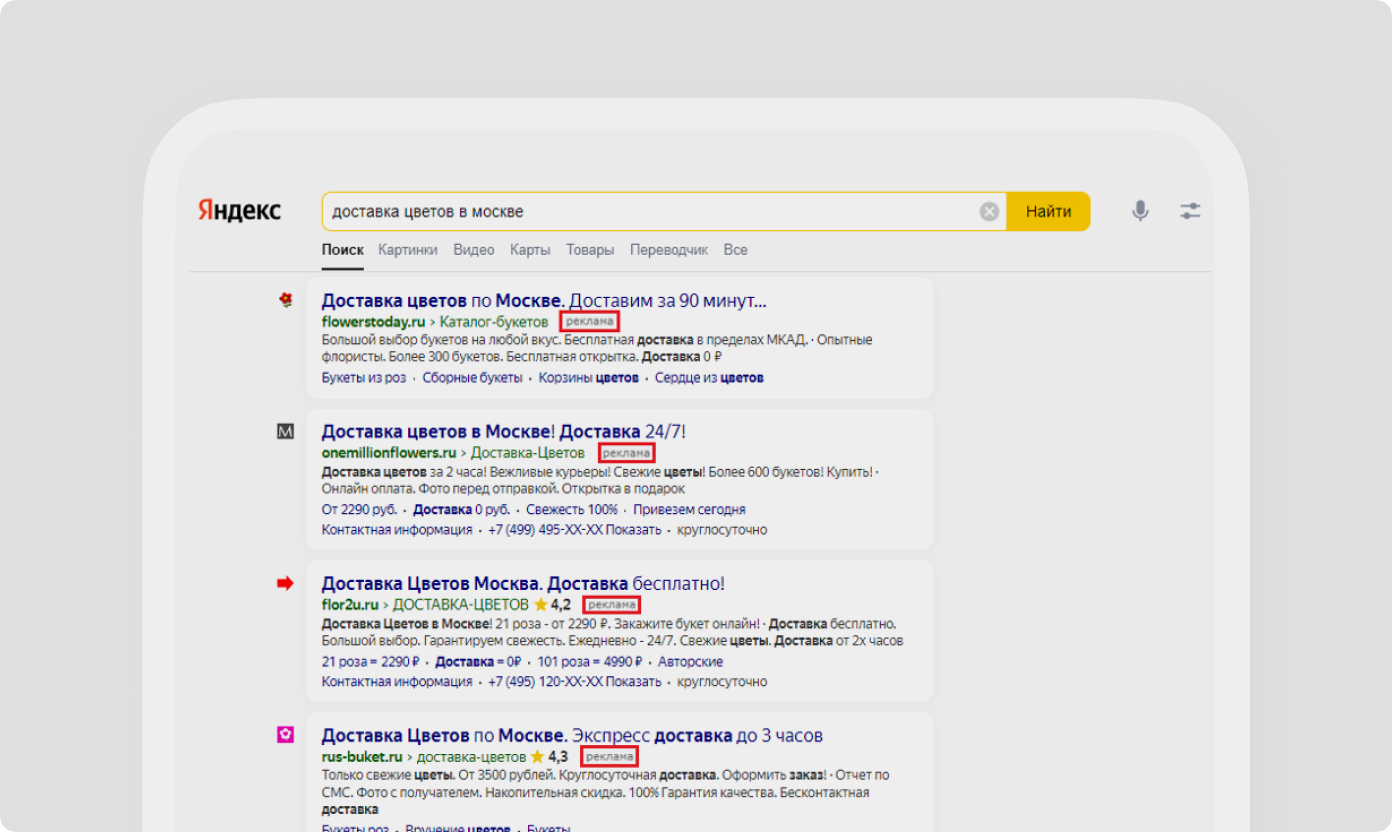Open the Каталог-букетов breadcrumb link
This screenshot has width=1392, height=832.
pyautogui.click(x=494, y=322)
